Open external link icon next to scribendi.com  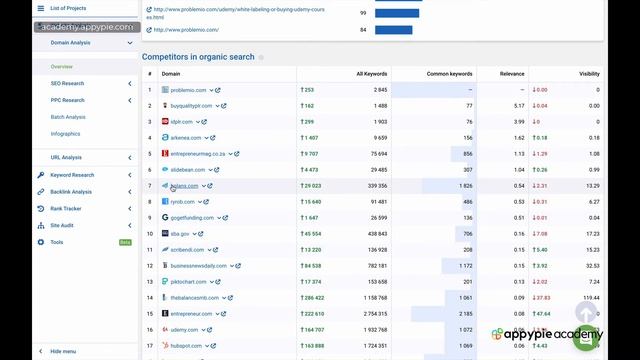[x=216, y=250]
